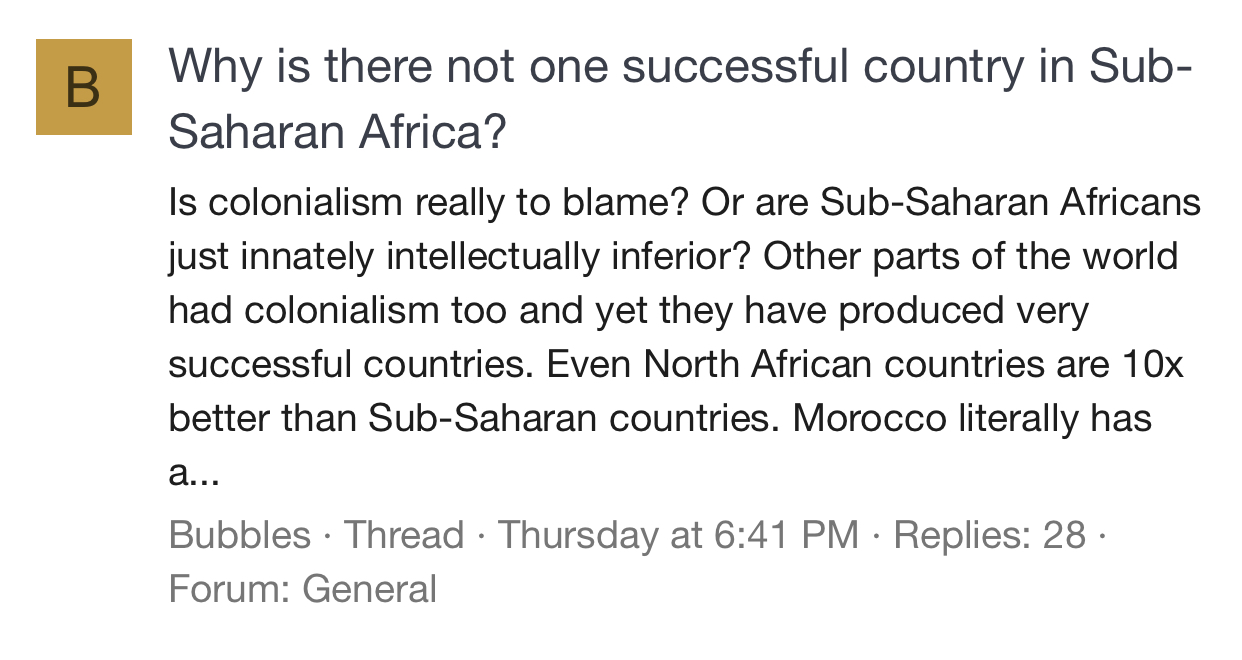Click the gold "B" user avatar
Image resolution: width=1242 pixels, height=660 pixels.
[84, 87]
